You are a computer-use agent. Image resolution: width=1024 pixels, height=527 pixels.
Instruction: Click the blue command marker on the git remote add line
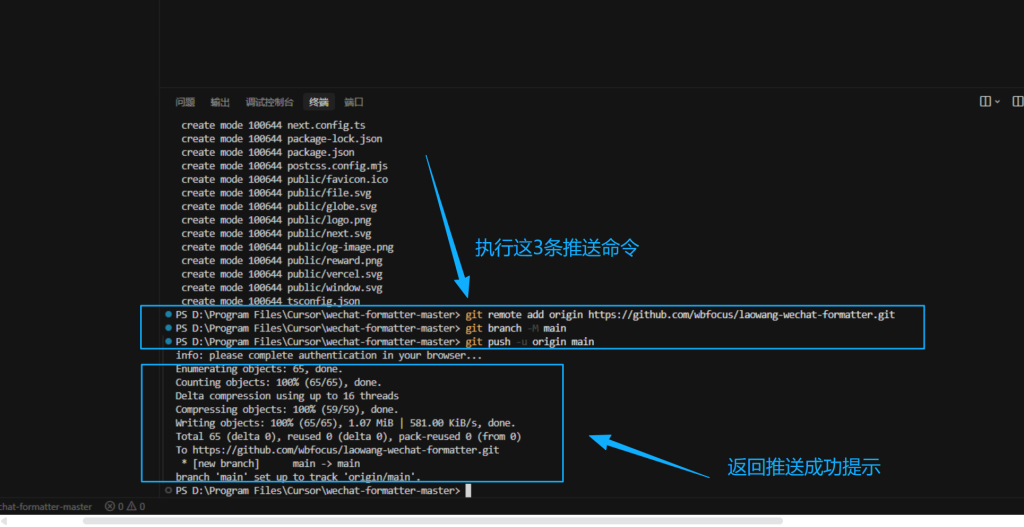[168, 314]
